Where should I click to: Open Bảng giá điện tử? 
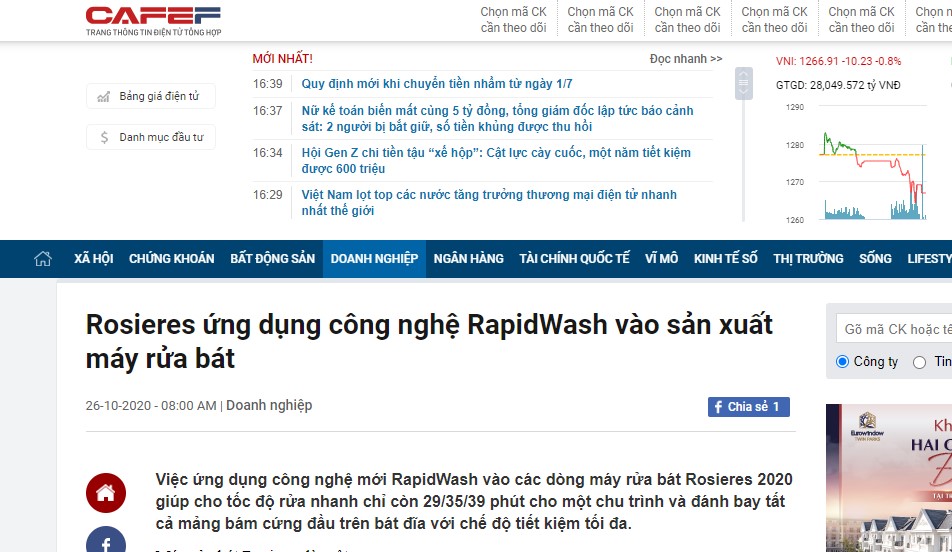coord(151,96)
